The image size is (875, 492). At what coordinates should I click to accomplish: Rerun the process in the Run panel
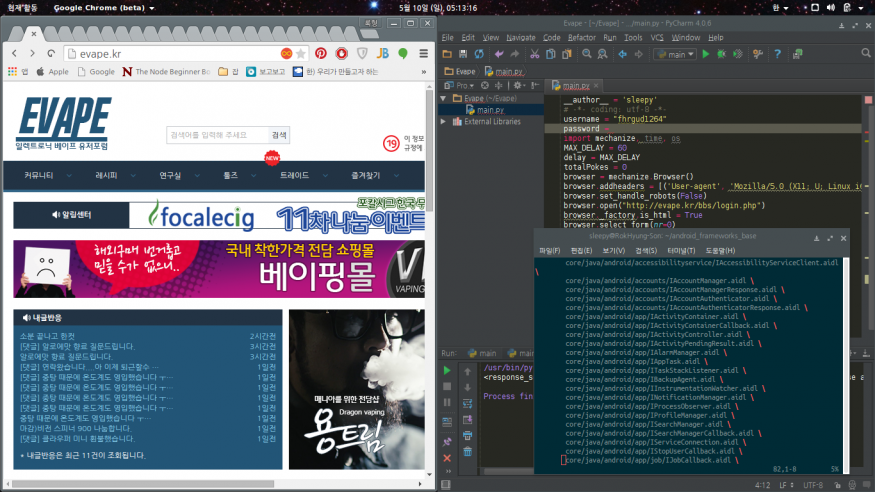coord(447,370)
